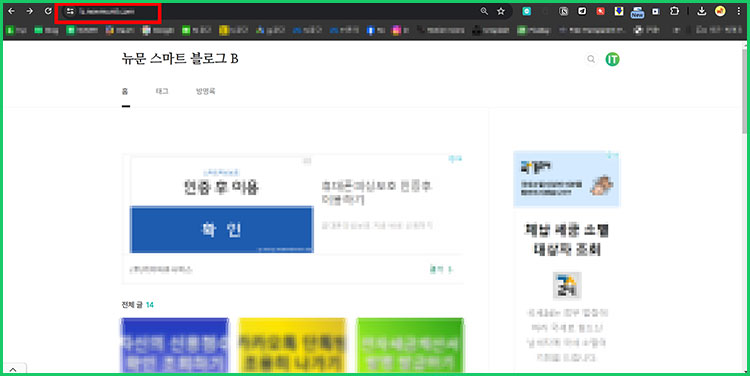Open site information icon in address bar

point(70,11)
